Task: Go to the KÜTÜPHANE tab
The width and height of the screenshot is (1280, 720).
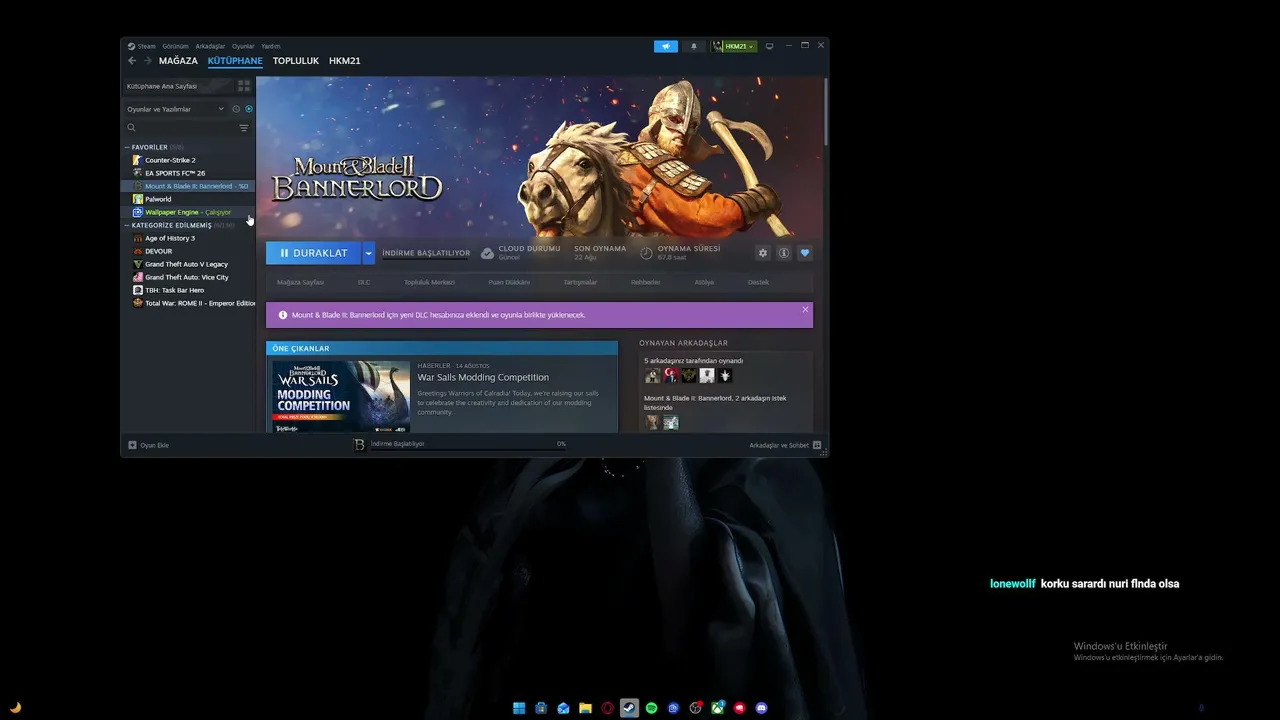Action: pyautogui.click(x=235, y=61)
